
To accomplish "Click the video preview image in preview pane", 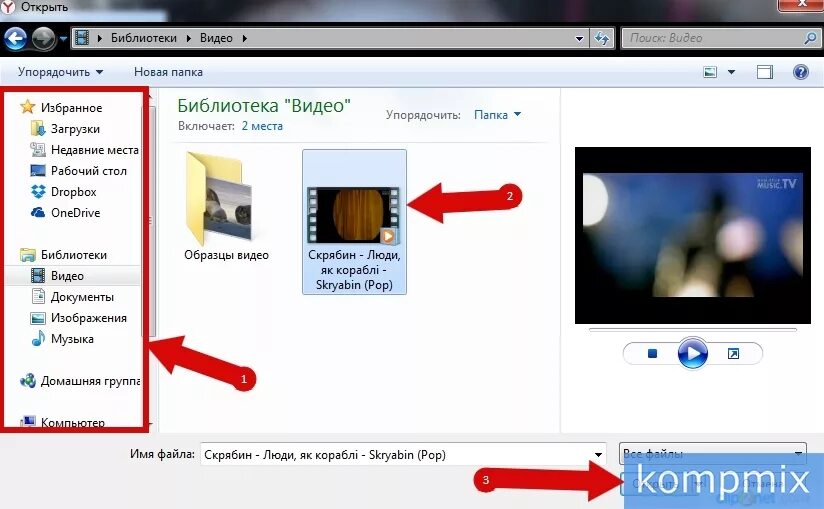I will (693, 235).
